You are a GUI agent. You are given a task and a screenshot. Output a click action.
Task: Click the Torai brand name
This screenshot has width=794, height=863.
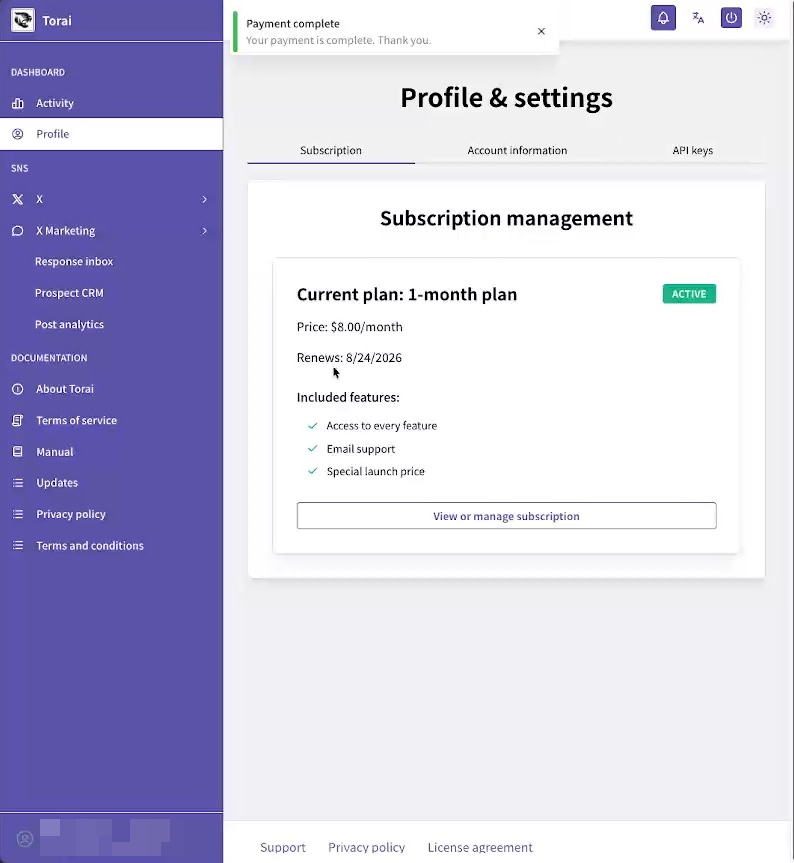coord(57,21)
